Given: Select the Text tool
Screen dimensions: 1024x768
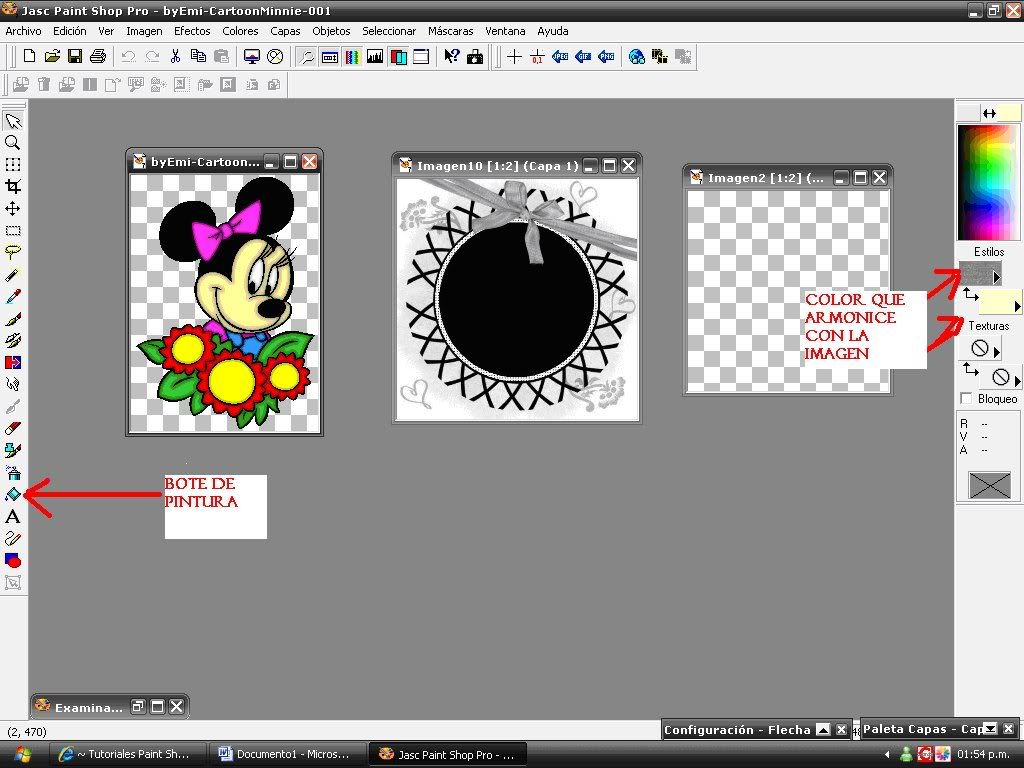Looking at the screenshot, I should click(x=13, y=516).
